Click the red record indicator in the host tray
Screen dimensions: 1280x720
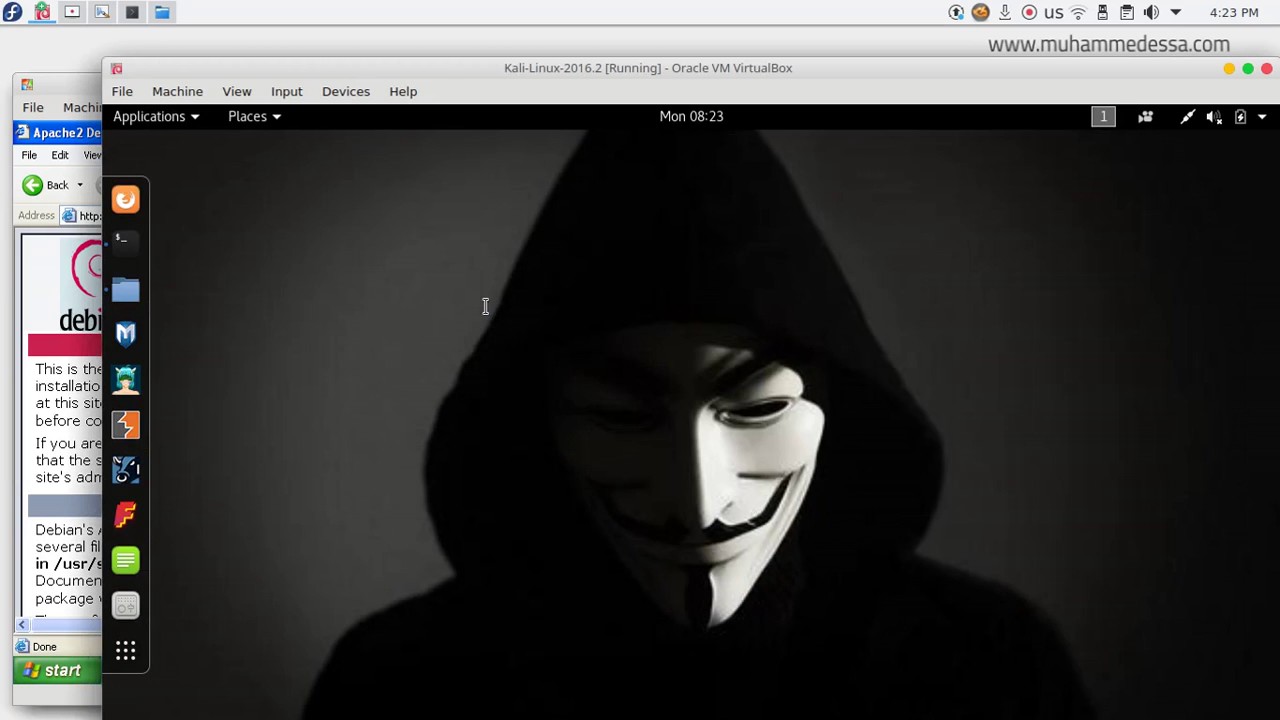[1029, 12]
